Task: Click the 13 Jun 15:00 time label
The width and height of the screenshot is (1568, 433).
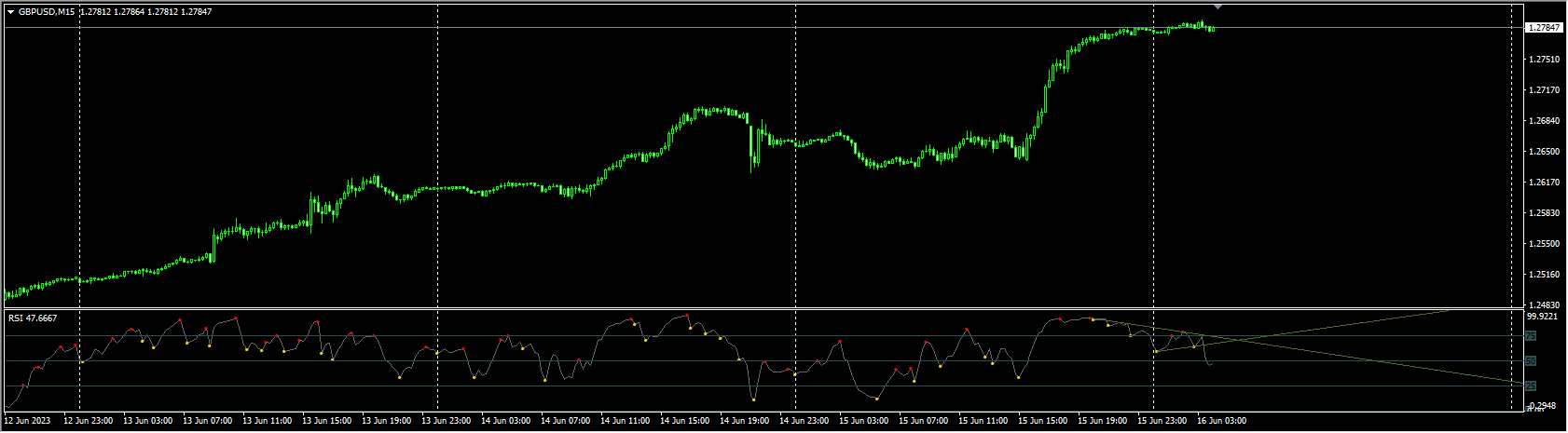Action: pyautogui.click(x=327, y=422)
